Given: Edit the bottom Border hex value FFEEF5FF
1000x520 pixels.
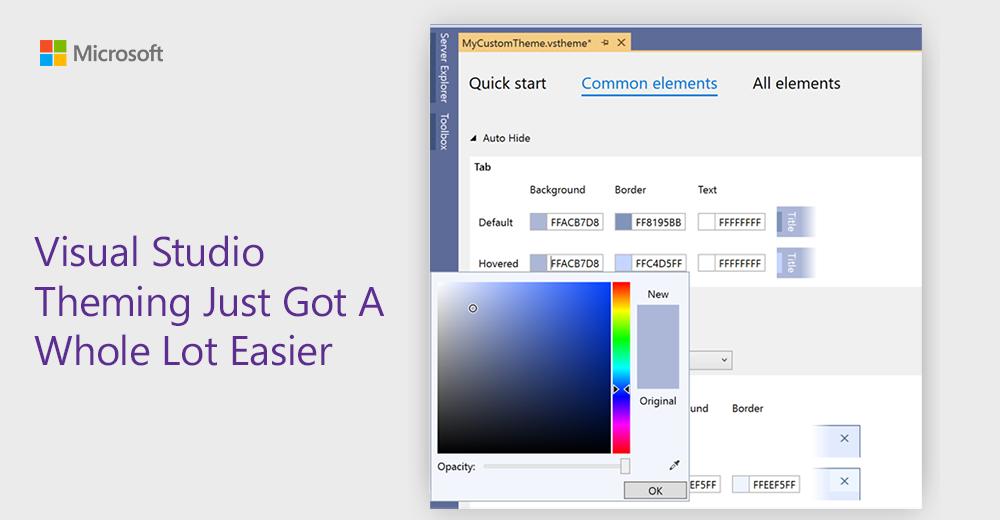Looking at the screenshot, I should coord(774,484).
